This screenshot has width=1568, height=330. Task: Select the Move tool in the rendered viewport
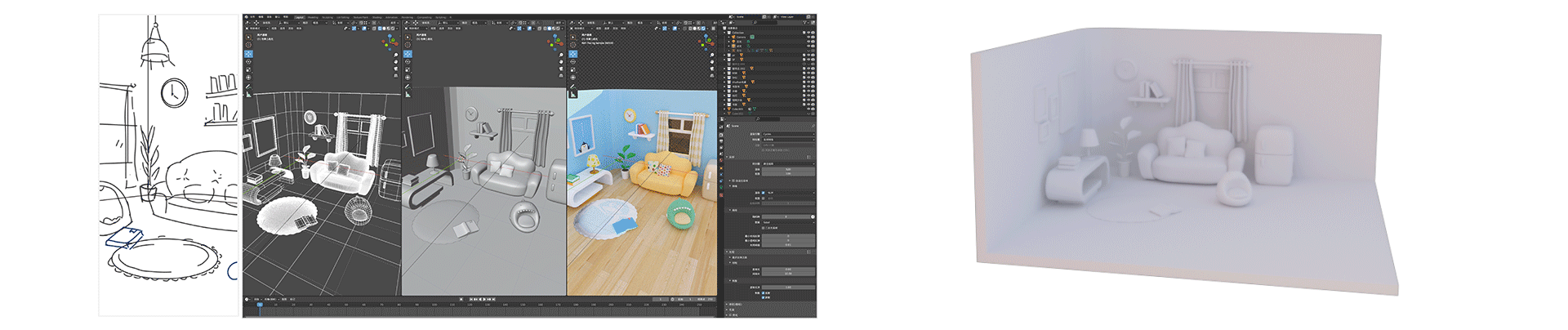[x=573, y=54]
